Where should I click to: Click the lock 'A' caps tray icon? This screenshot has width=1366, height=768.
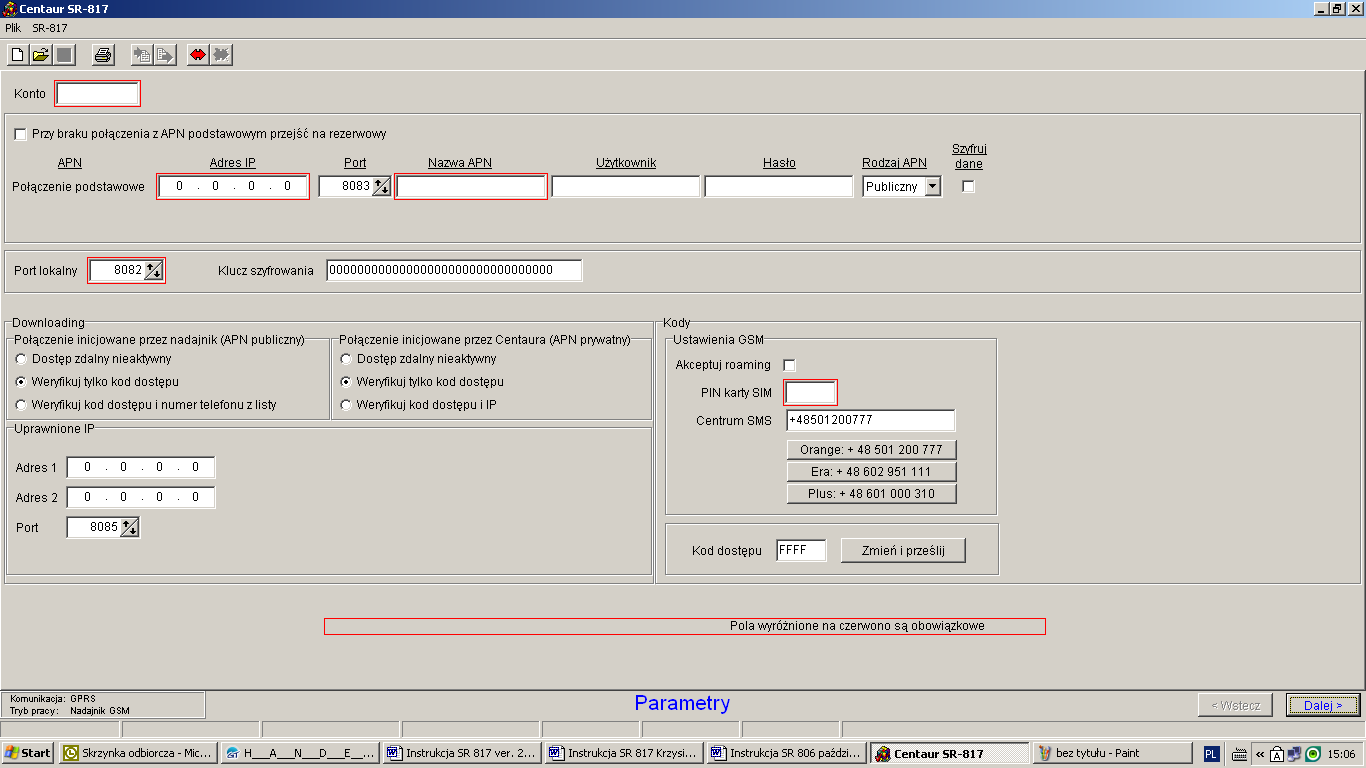(1277, 754)
